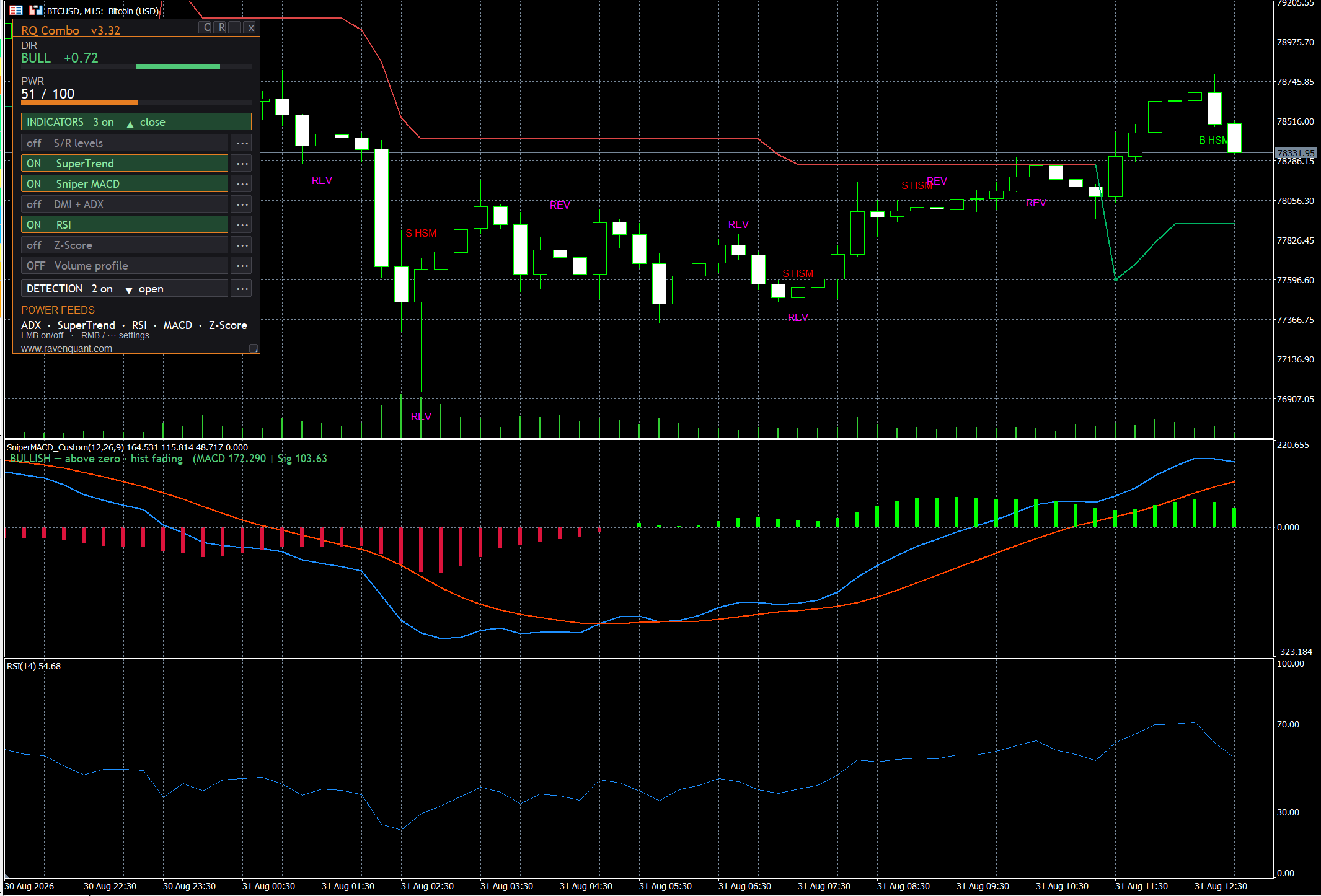Open DETECTION settings dots button
The image size is (1321, 896).
[x=242, y=289]
